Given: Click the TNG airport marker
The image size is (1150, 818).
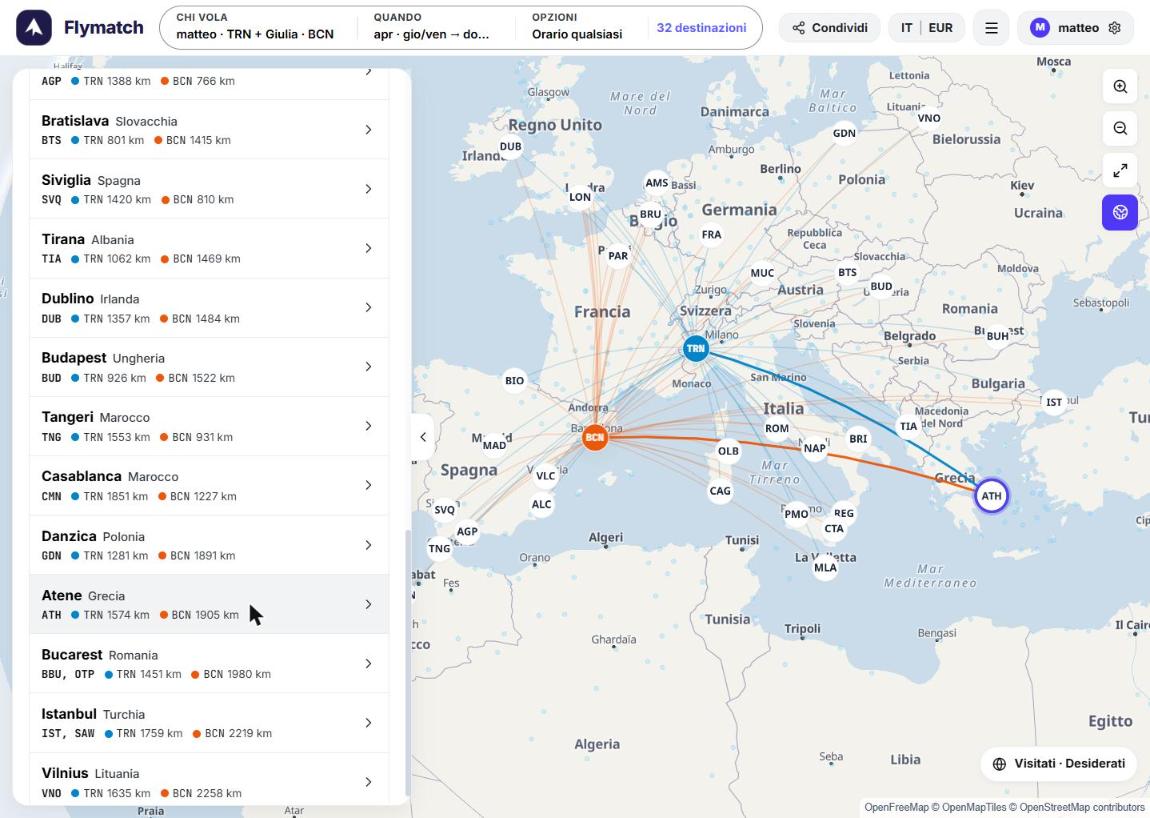Looking at the screenshot, I should click(x=439, y=548).
